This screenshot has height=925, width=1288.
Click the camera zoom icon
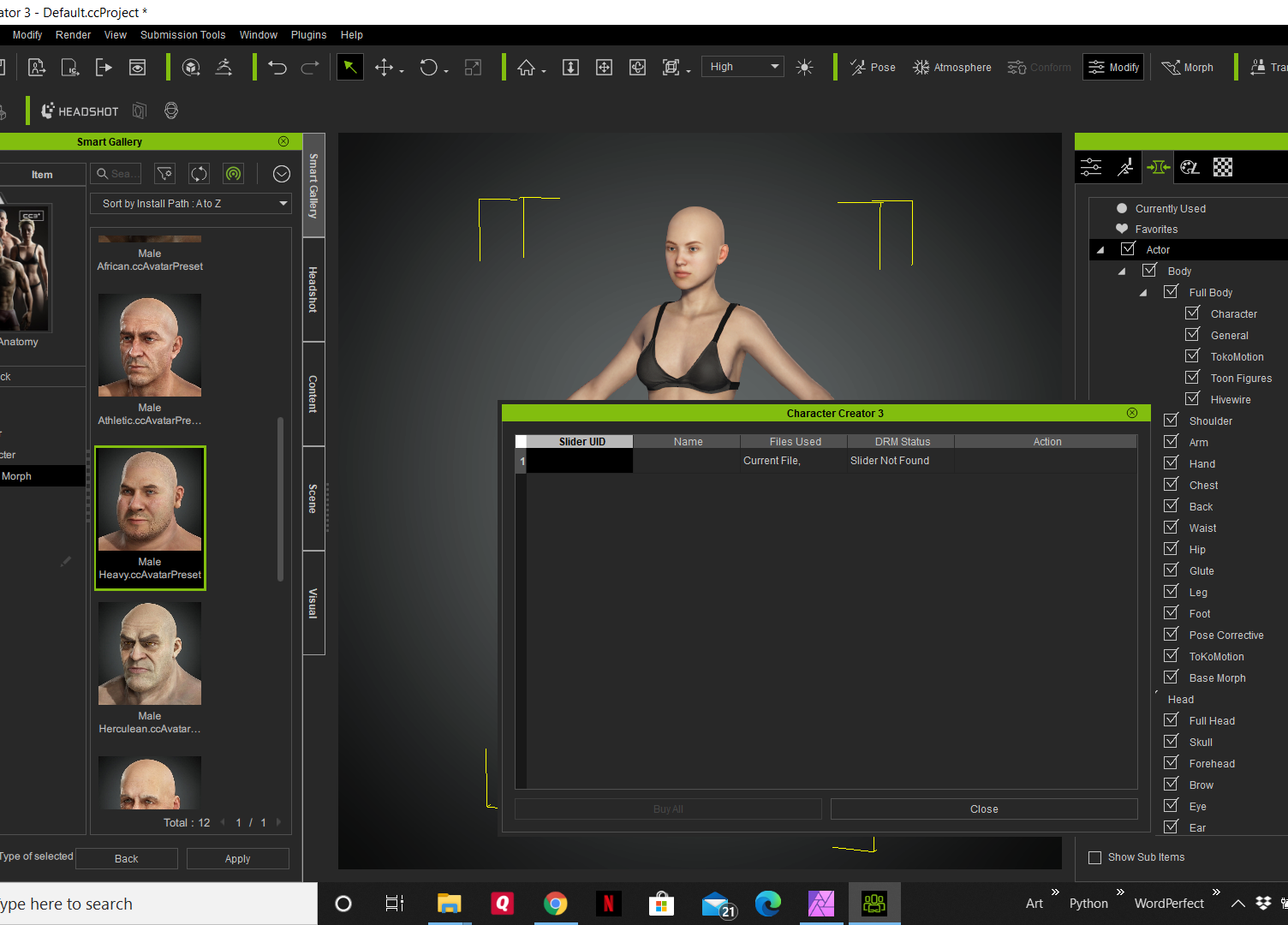click(x=570, y=67)
